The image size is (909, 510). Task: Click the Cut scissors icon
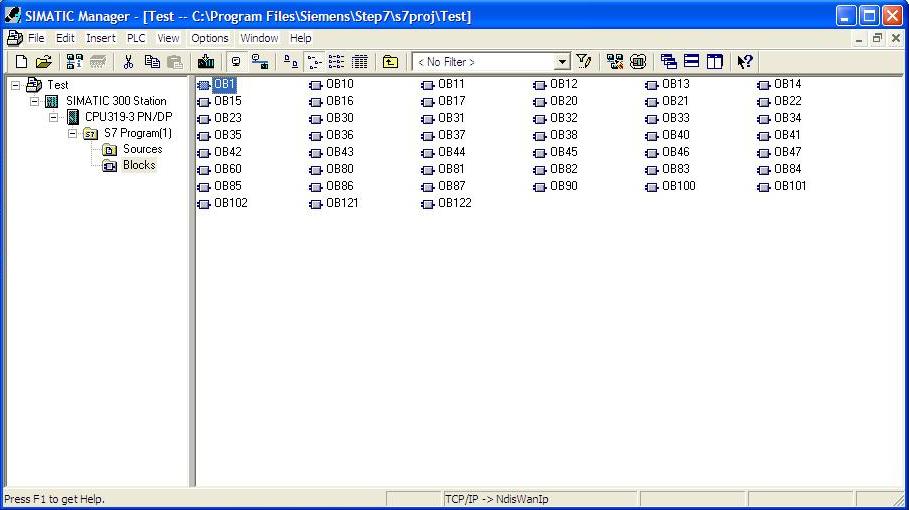pyautogui.click(x=128, y=61)
